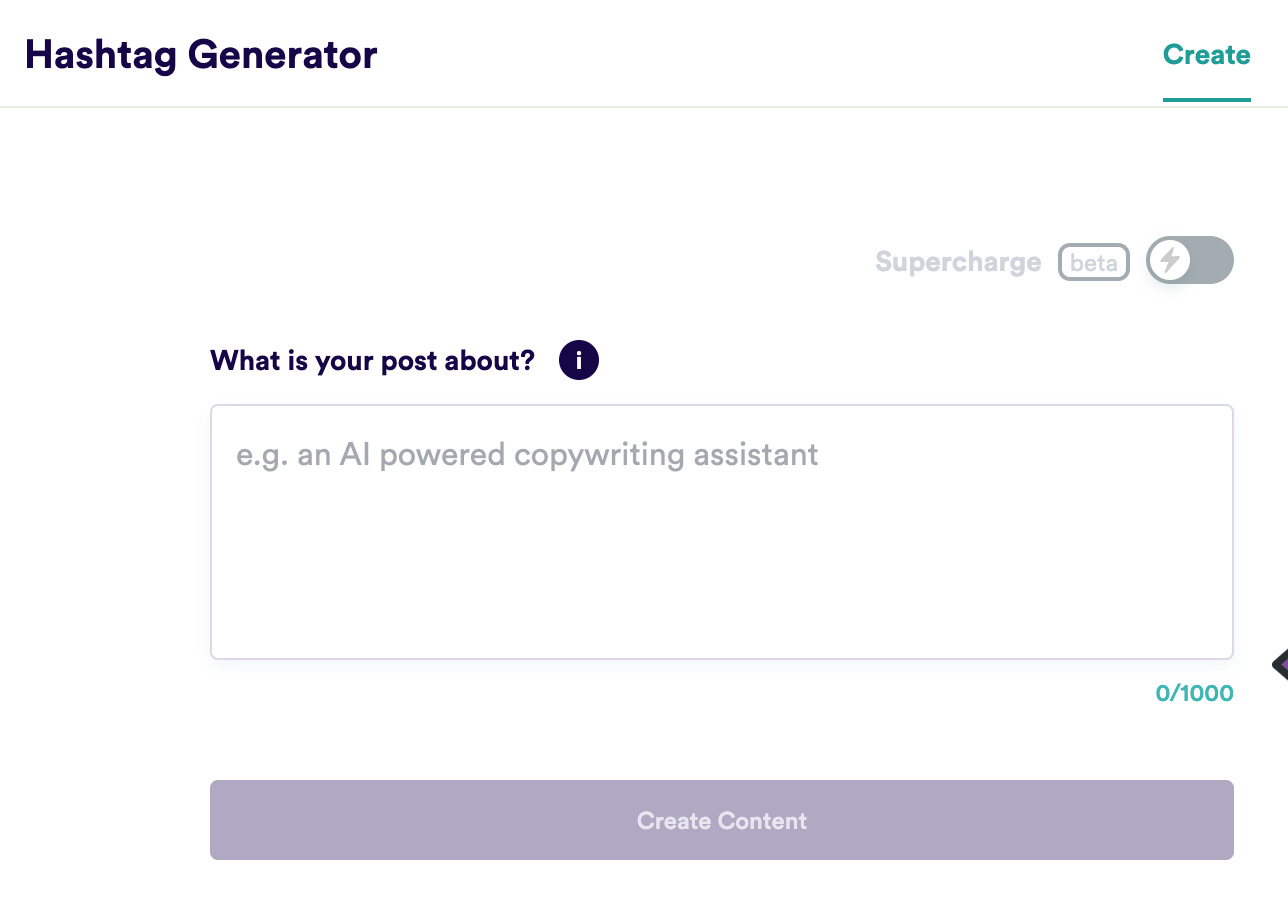Click the word "beta" in the outlined badge

click(1093, 262)
